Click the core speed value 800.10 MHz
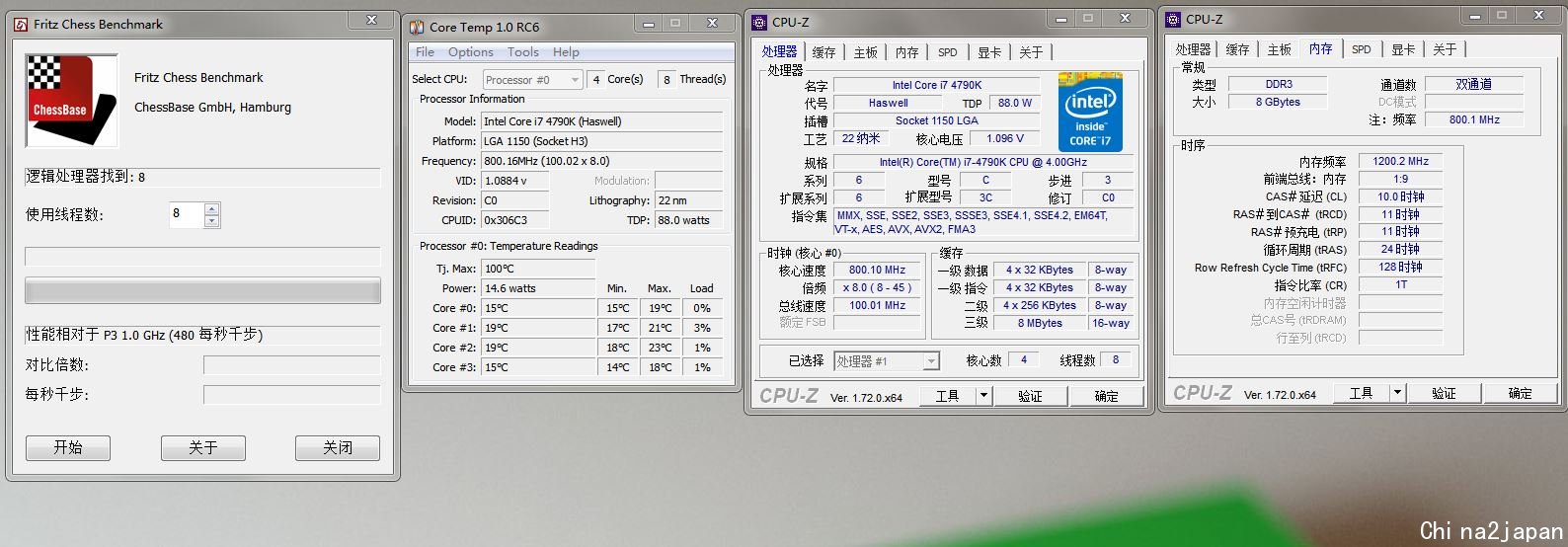The width and height of the screenshot is (1568, 547). point(878,270)
